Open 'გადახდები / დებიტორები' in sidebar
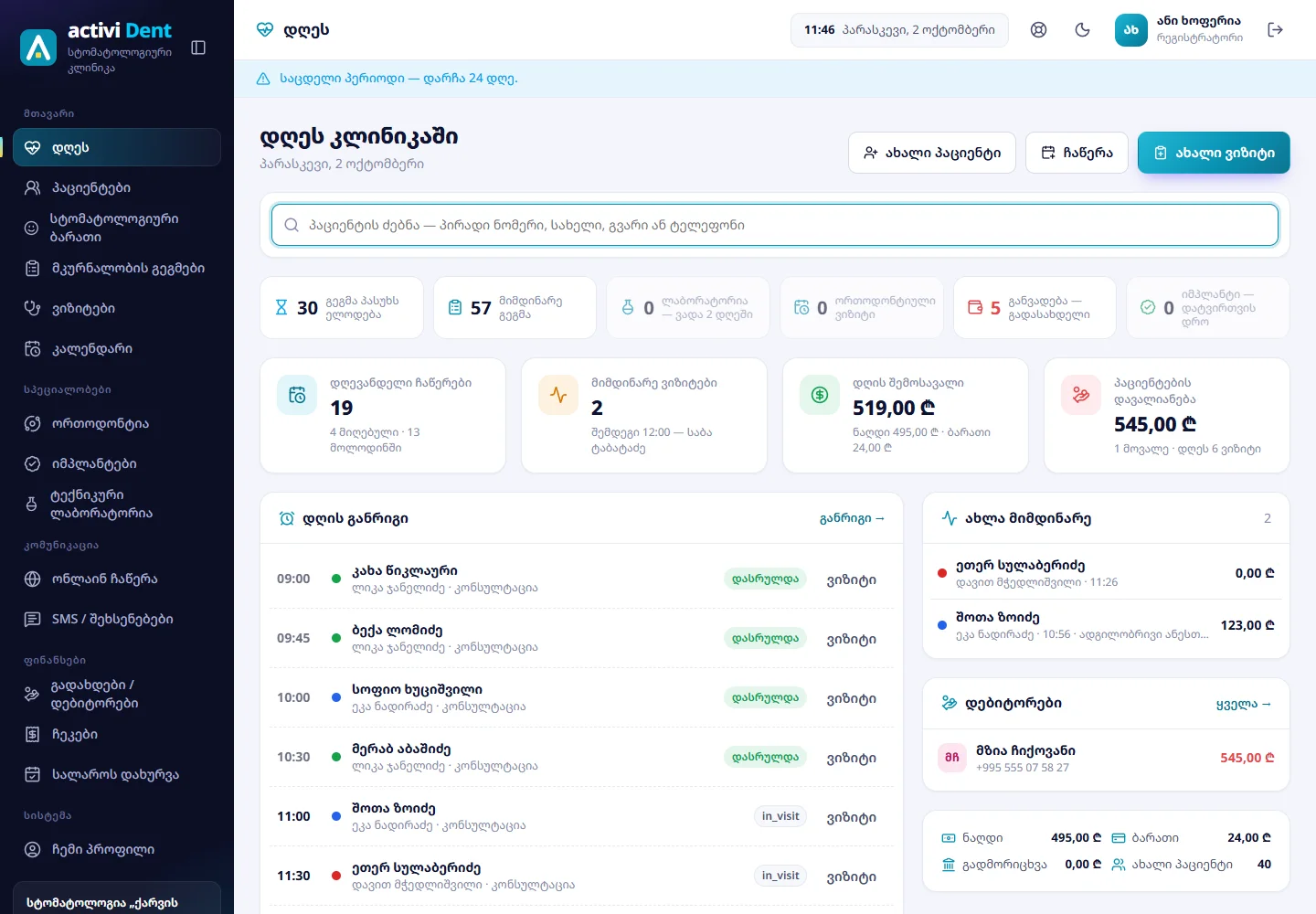The height and width of the screenshot is (914, 1316). point(117,694)
